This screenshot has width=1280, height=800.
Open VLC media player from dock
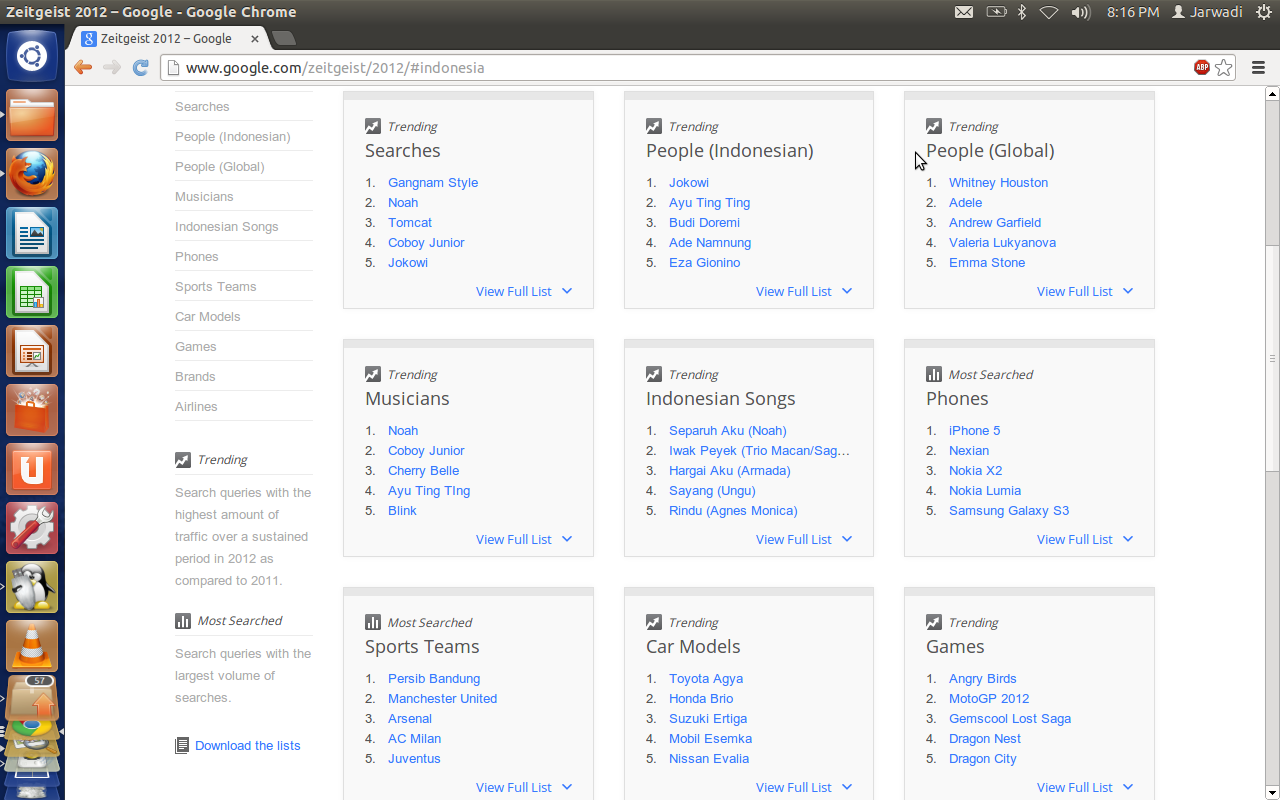tap(32, 646)
